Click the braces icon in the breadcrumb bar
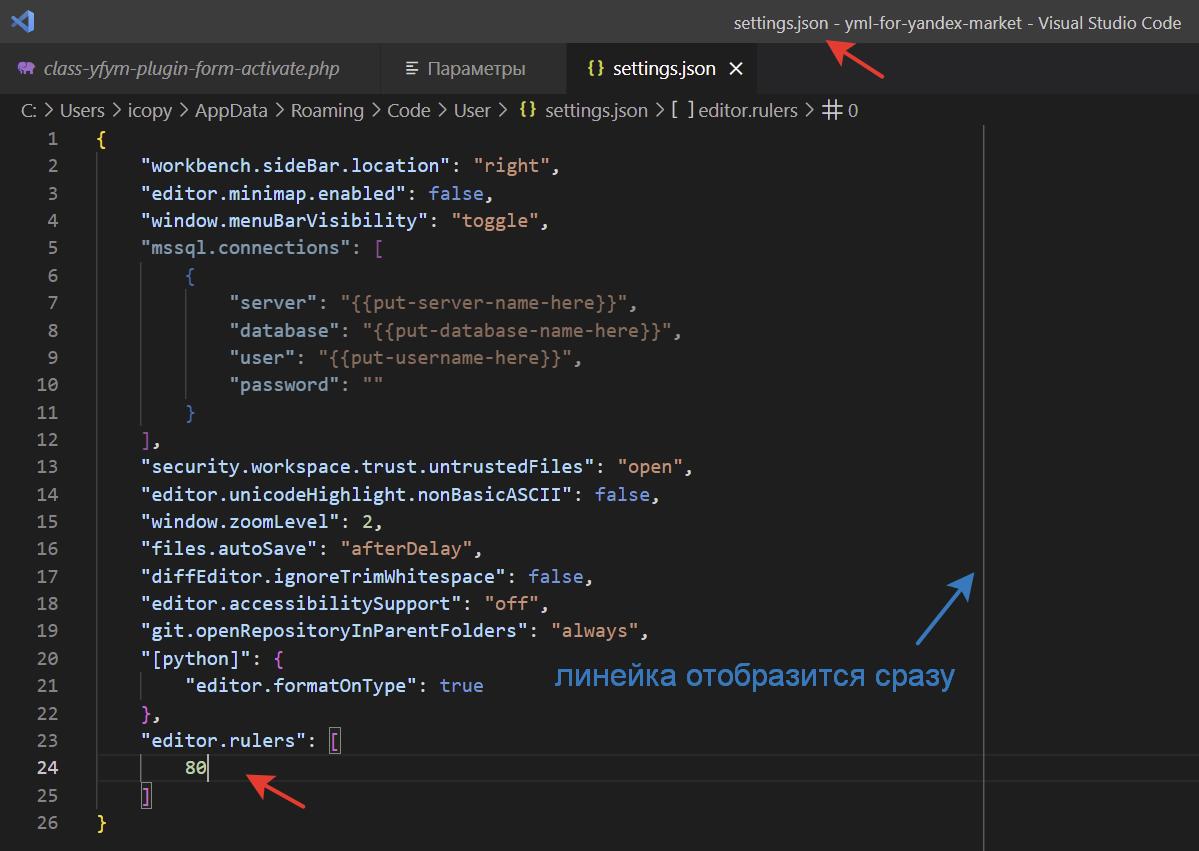 coord(527,111)
